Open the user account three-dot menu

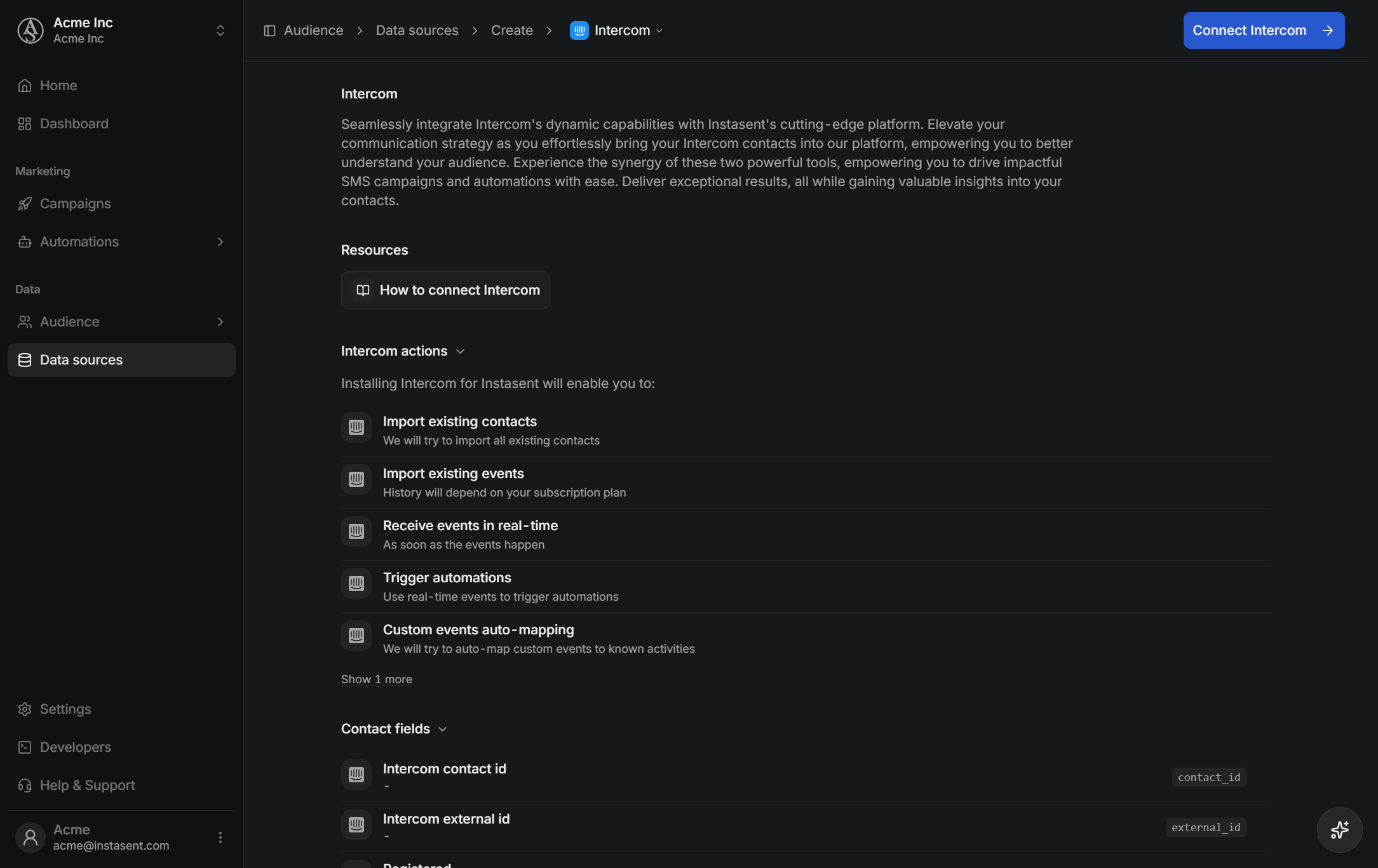point(220,837)
